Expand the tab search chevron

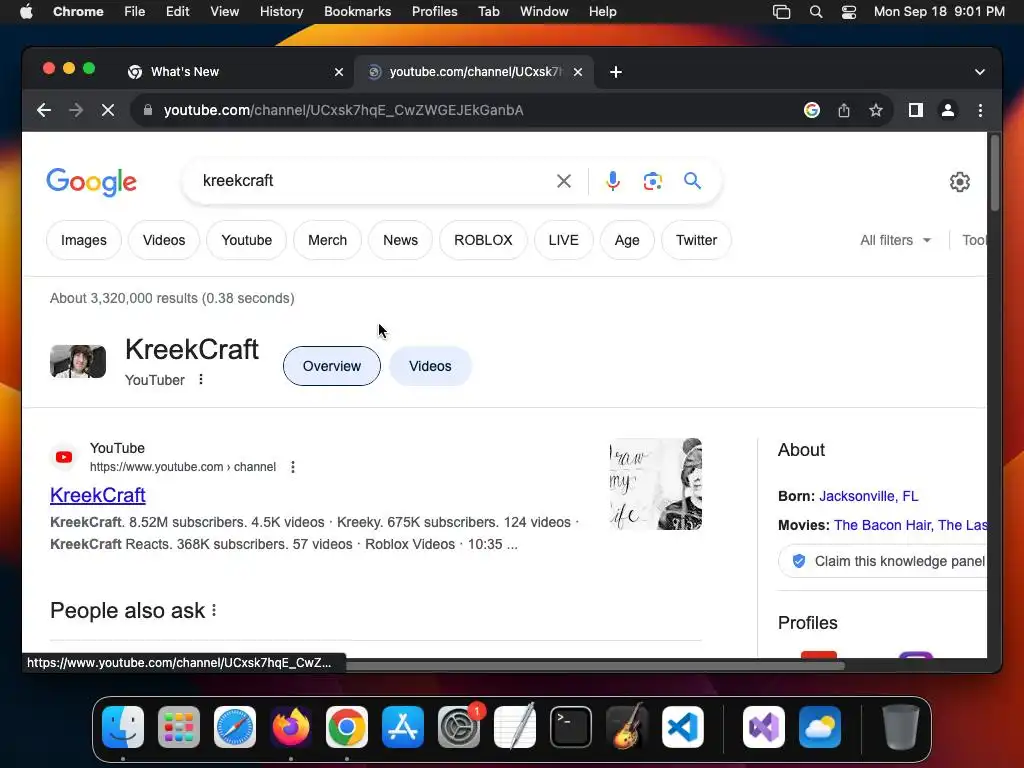[980, 72]
